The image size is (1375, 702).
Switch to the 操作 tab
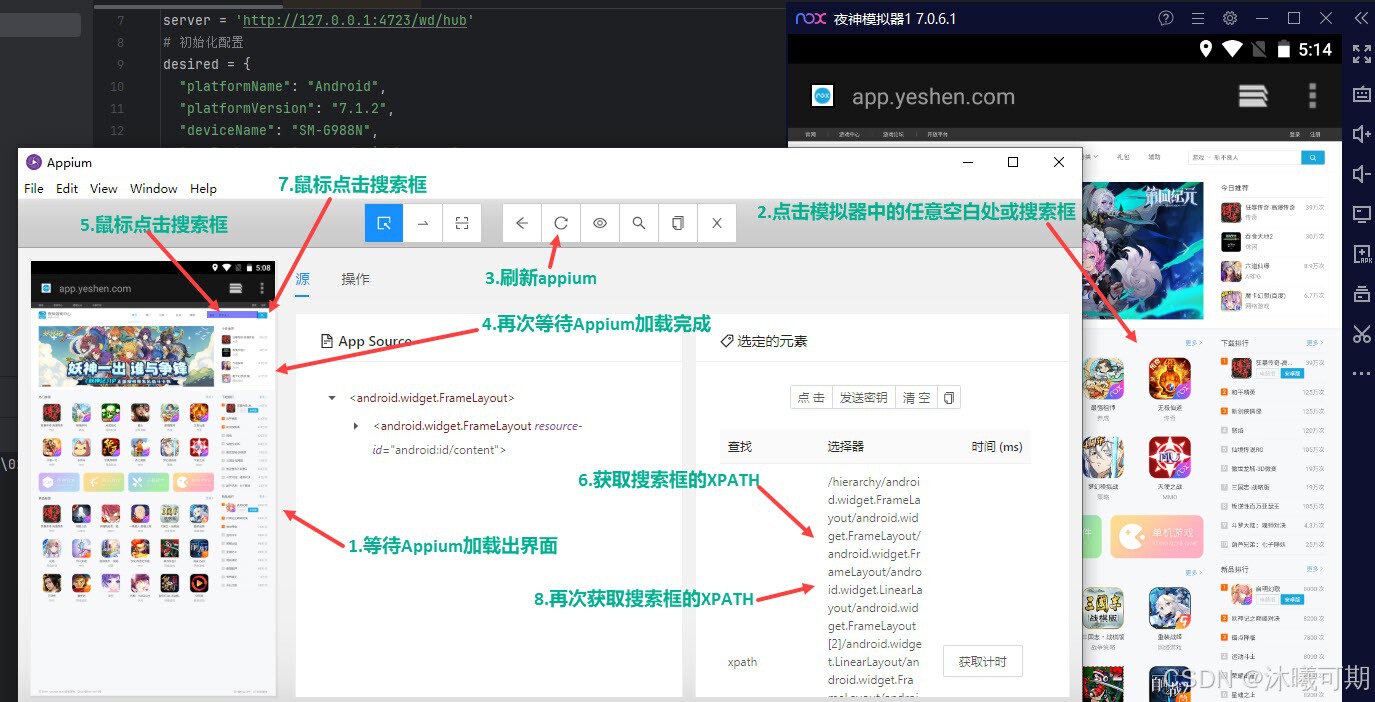pyautogui.click(x=355, y=278)
